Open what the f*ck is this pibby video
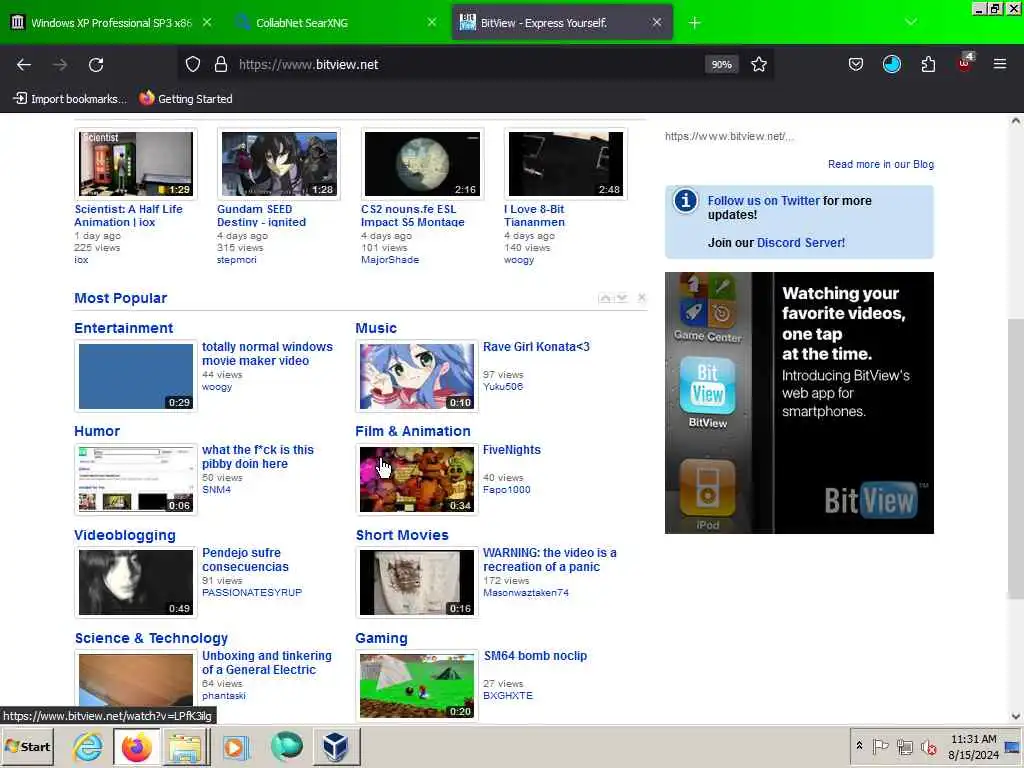This screenshot has height=768, width=1024. pyautogui.click(x=257, y=457)
